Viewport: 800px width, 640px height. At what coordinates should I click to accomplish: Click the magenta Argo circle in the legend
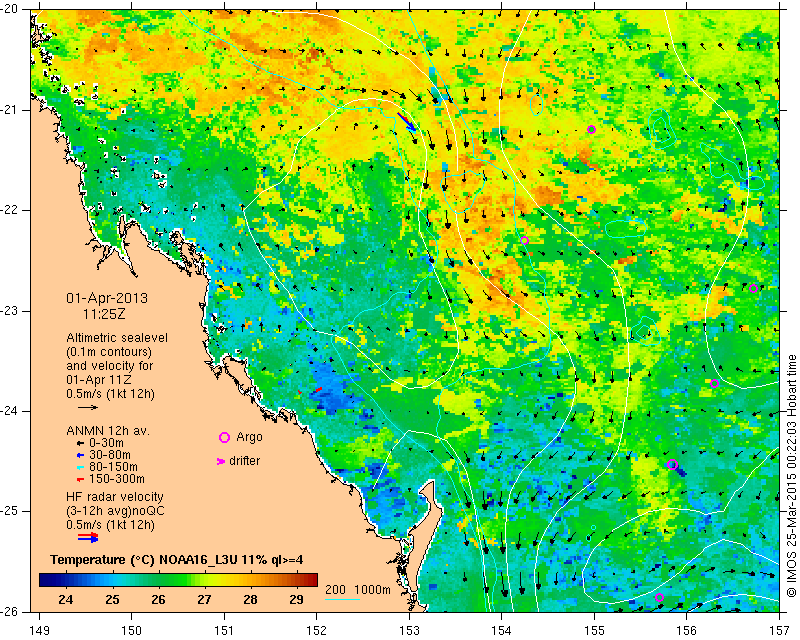[x=224, y=437]
